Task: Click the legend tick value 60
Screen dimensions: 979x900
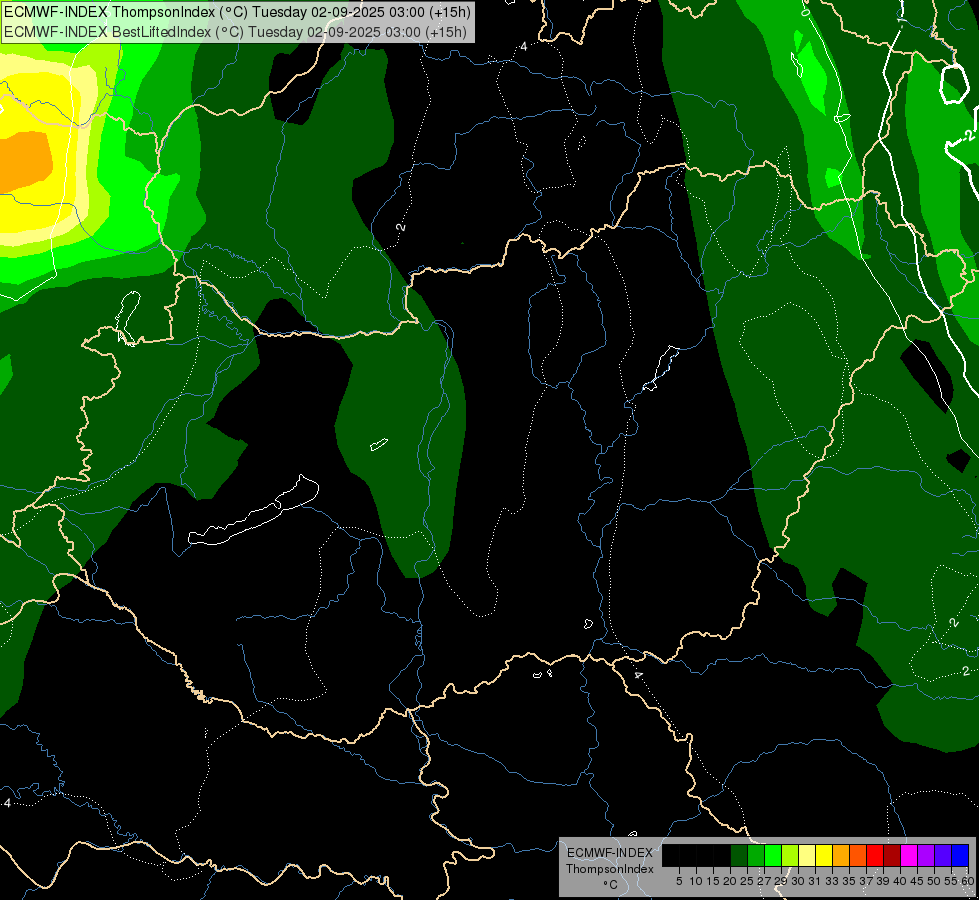Action: [x=968, y=881]
